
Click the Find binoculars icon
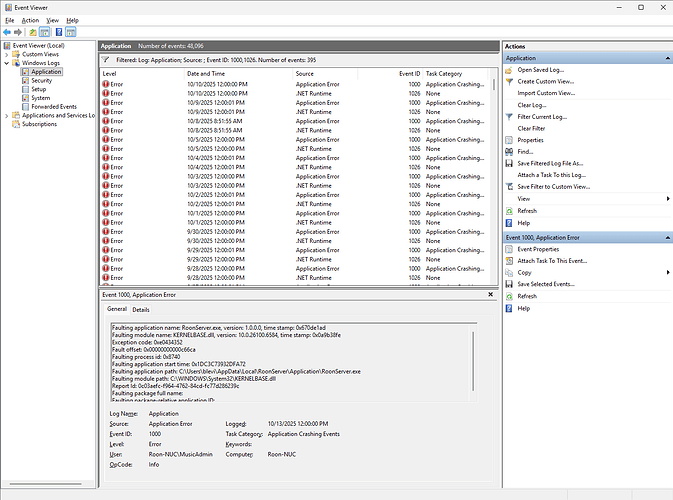[x=509, y=151]
